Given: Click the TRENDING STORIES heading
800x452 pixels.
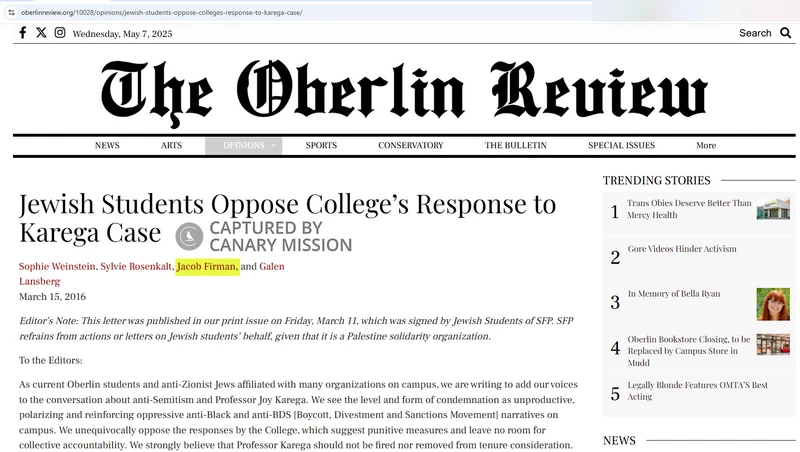Looking at the screenshot, I should pyautogui.click(x=657, y=181).
